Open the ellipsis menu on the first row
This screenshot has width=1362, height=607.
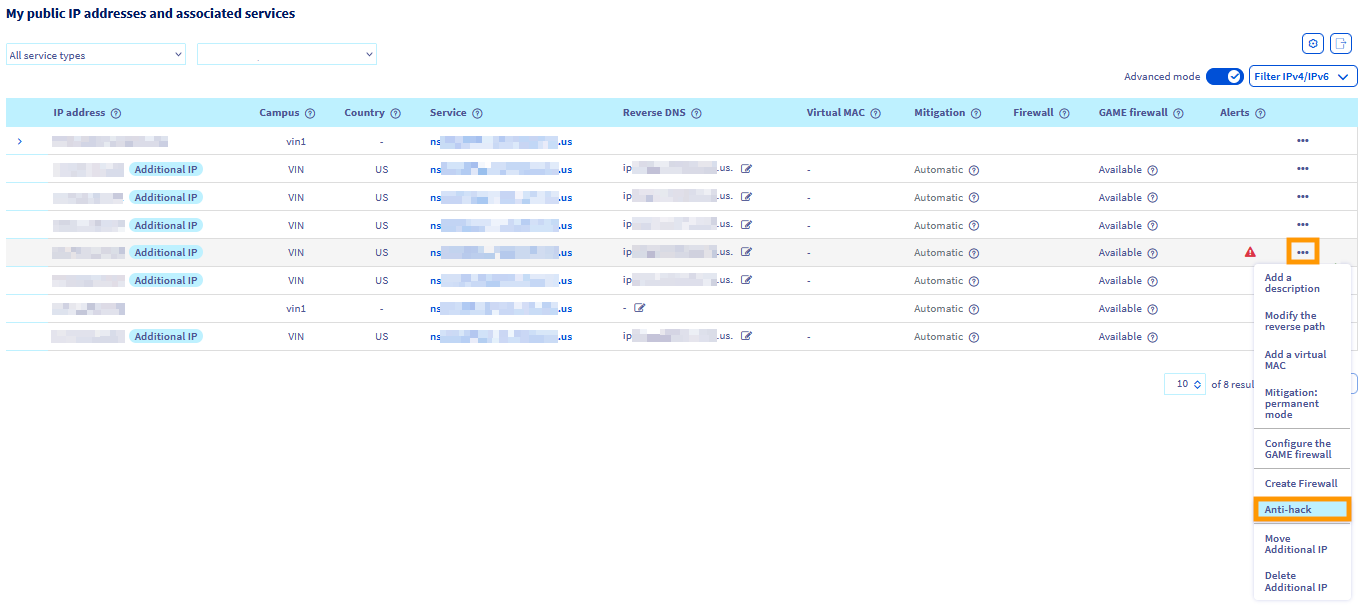(x=1302, y=141)
